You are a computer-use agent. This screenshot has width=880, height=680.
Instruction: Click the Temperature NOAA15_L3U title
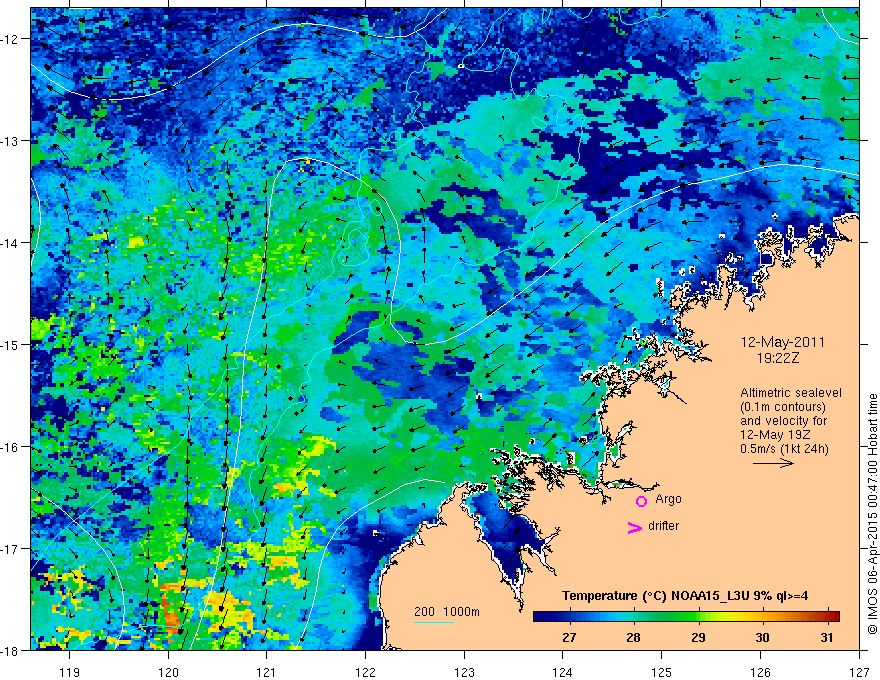coord(685,596)
